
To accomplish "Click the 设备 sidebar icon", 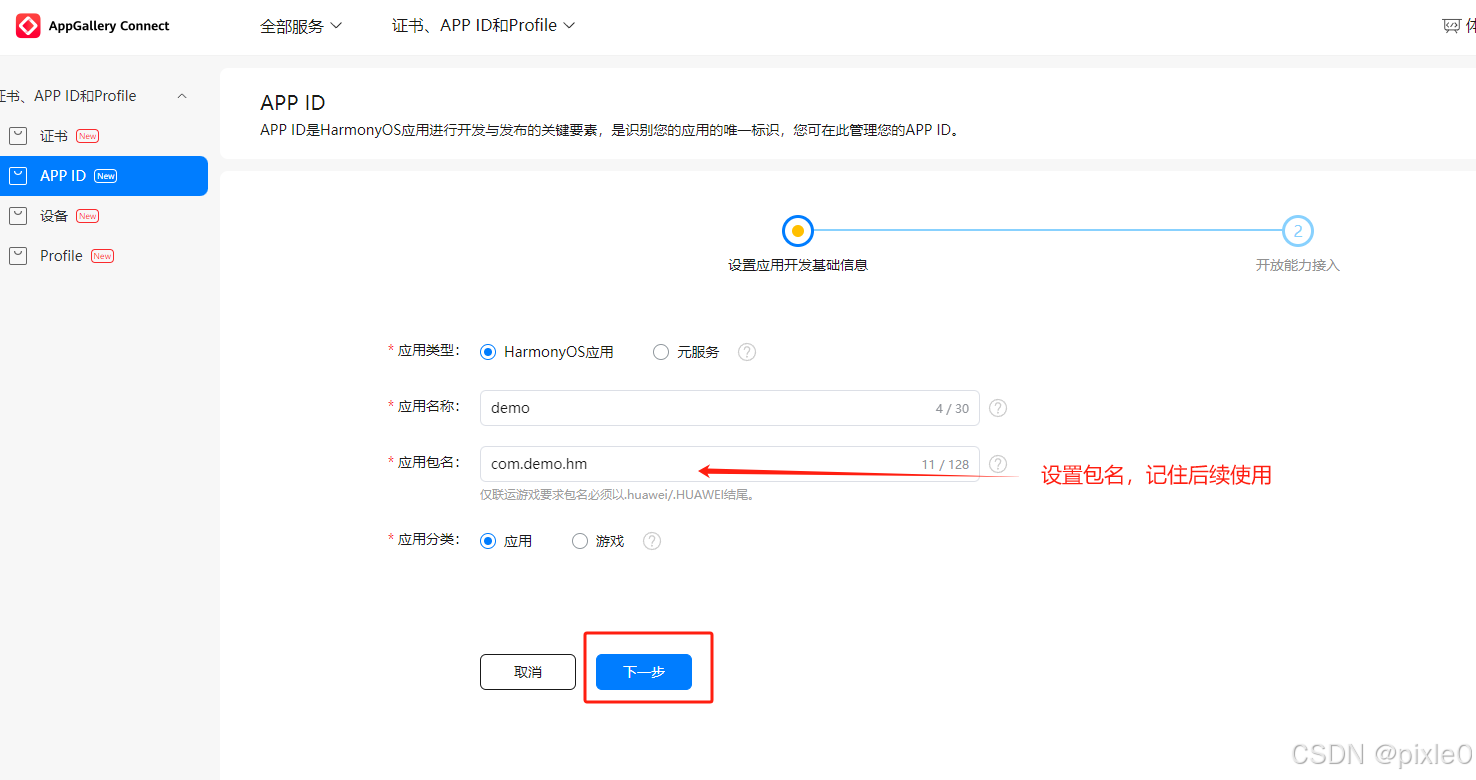I will [x=18, y=216].
